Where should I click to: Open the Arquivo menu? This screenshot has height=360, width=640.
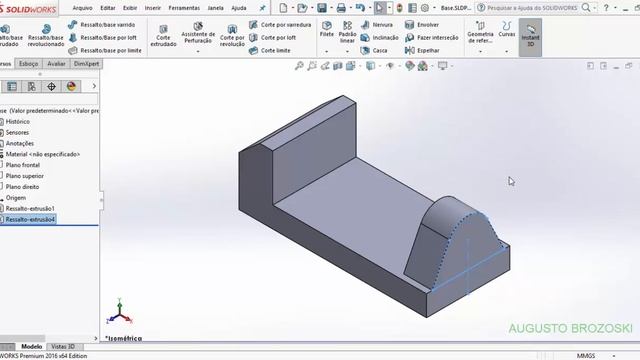pos(82,8)
